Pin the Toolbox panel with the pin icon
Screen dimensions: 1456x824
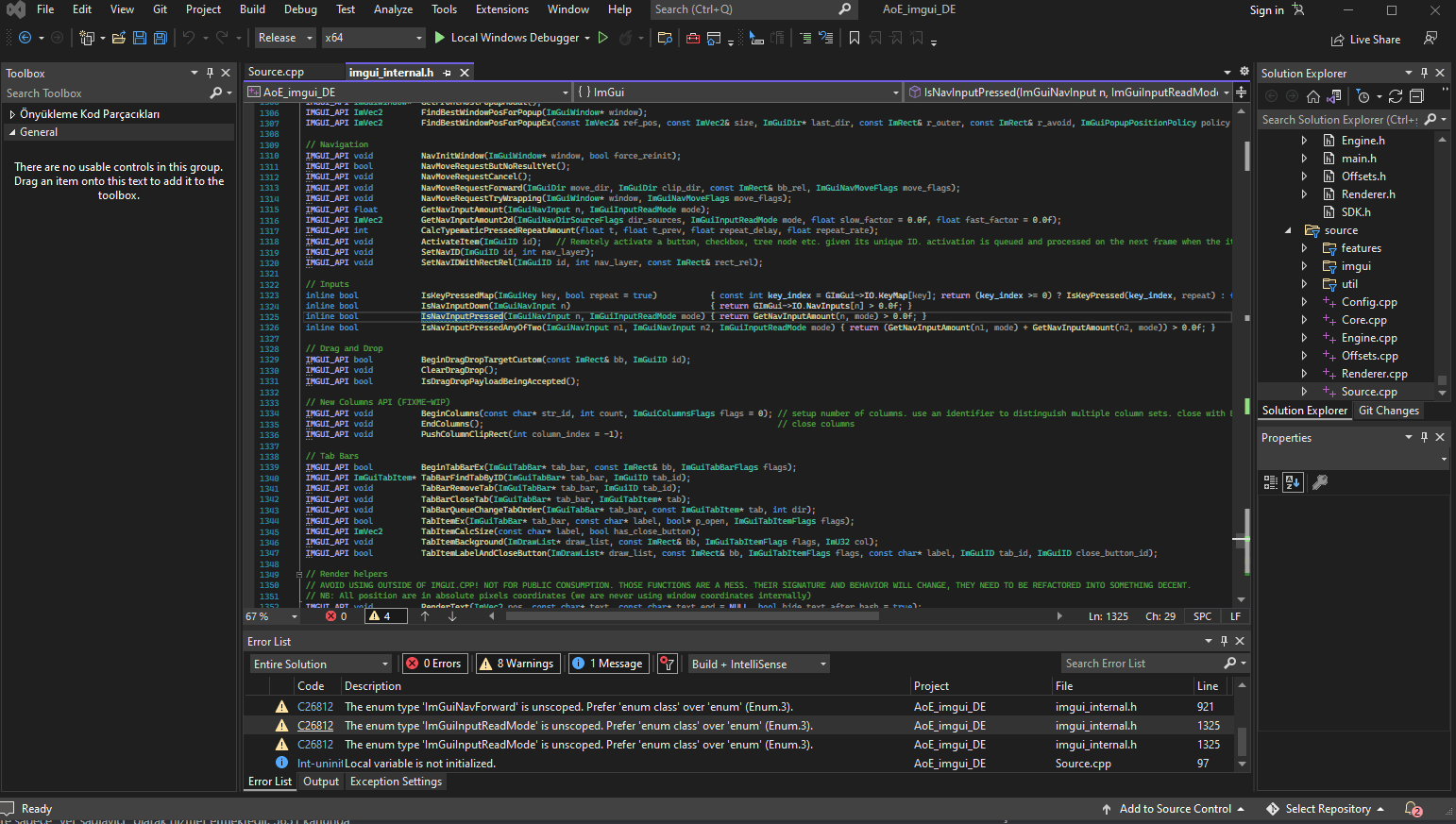pyautogui.click(x=210, y=73)
